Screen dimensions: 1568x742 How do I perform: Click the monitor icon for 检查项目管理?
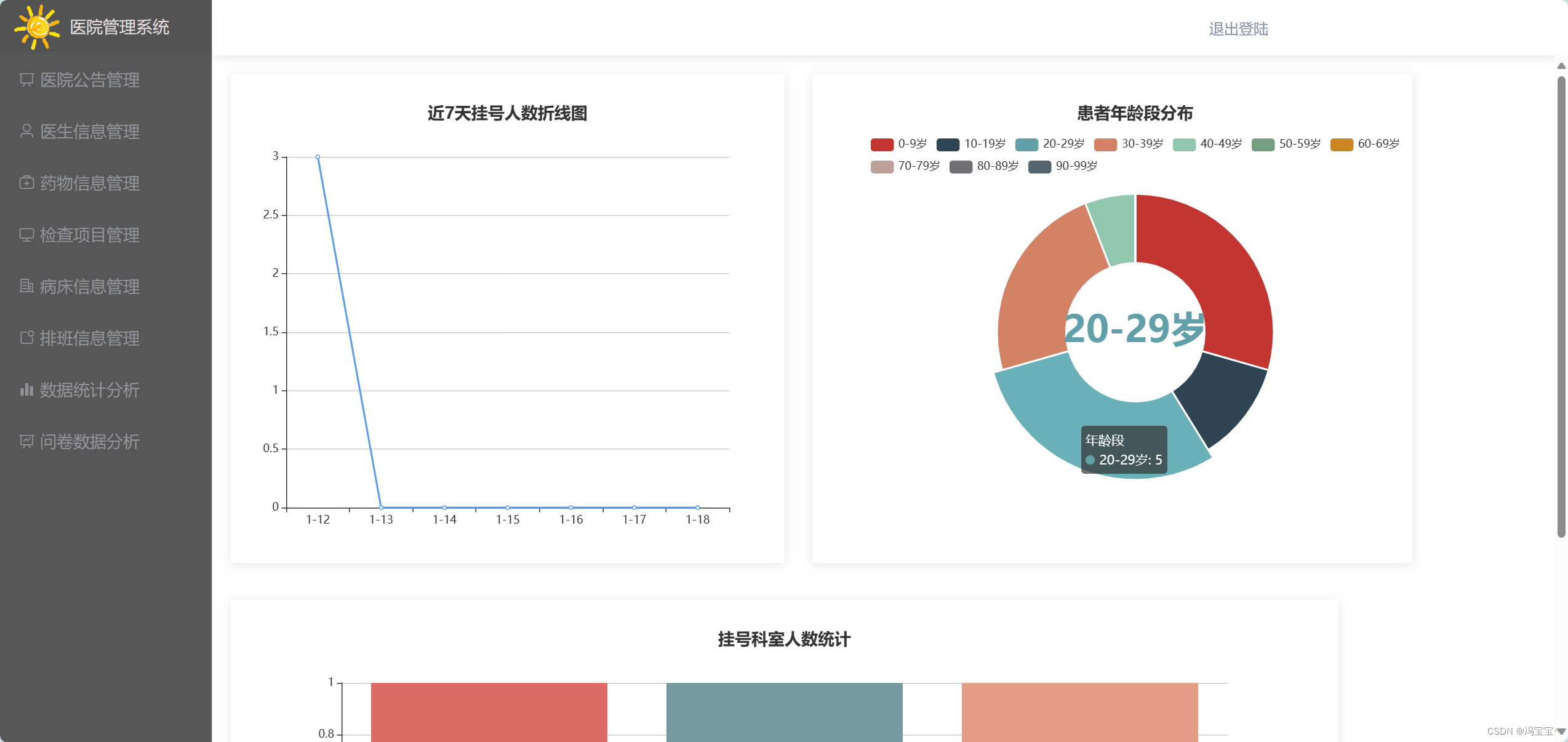pyautogui.click(x=26, y=235)
